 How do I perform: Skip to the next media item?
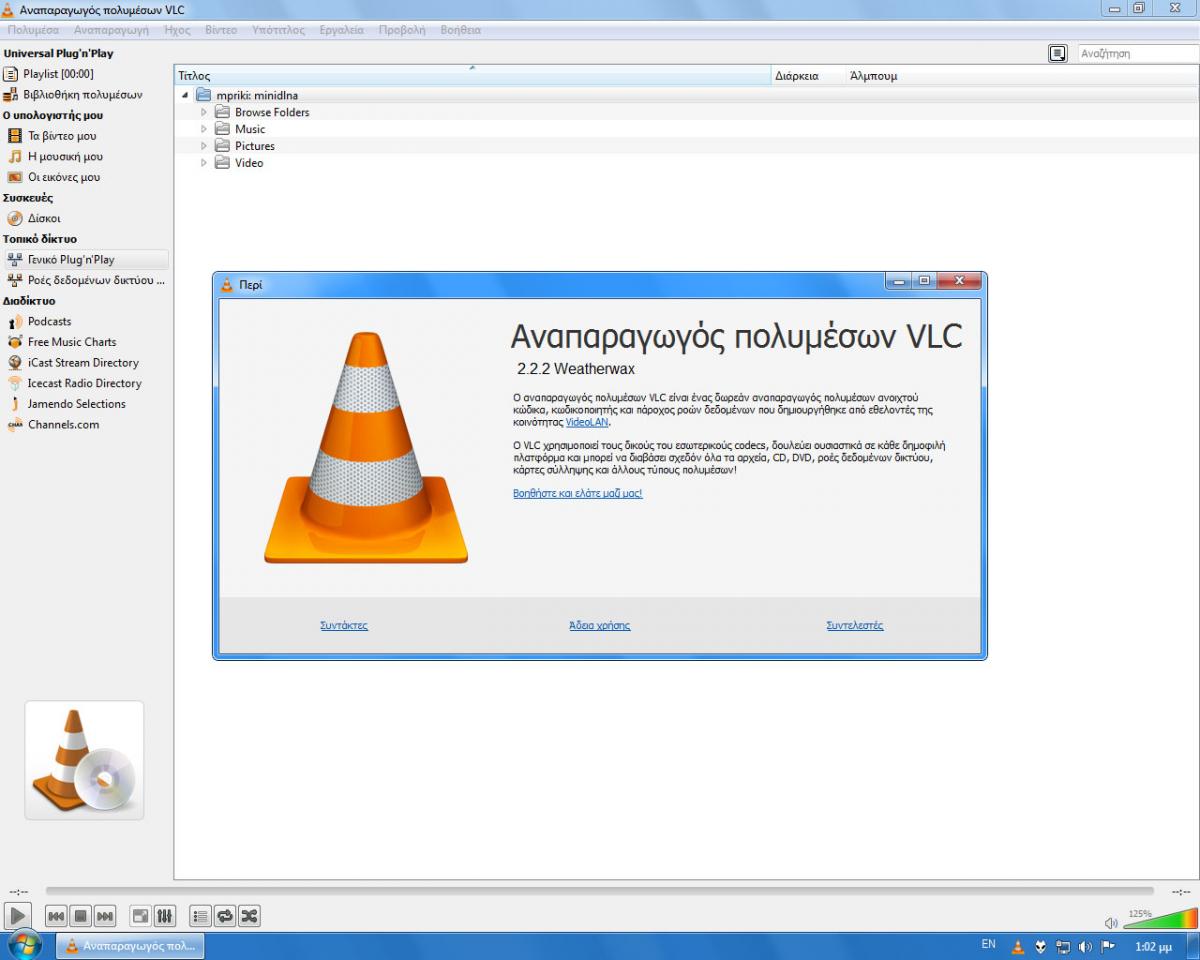pyautogui.click(x=105, y=915)
